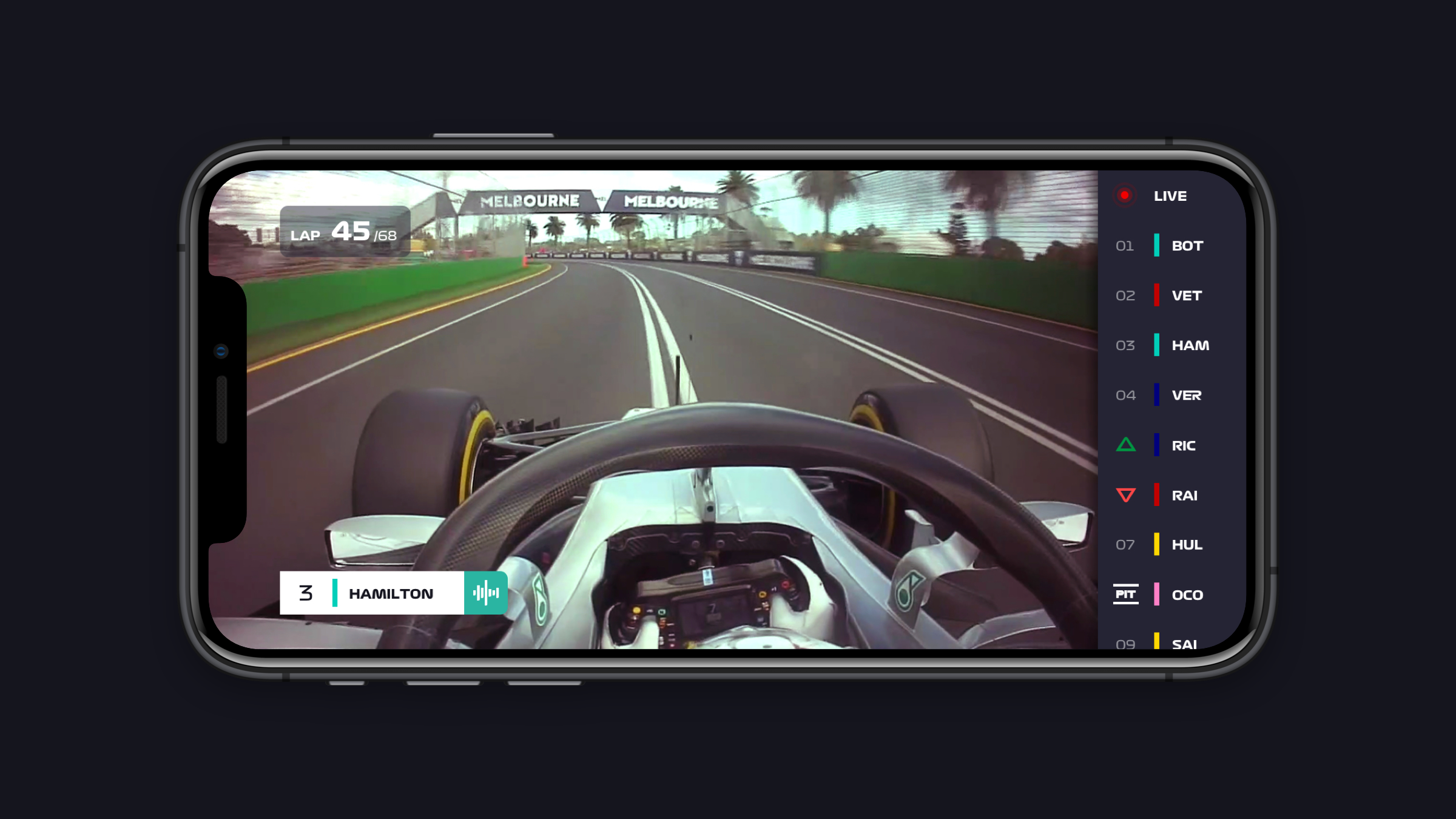The height and width of the screenshot is (819, 1456).
Task: Click the red down-arrow beside RAI
Action: [x=1125, y=495]
